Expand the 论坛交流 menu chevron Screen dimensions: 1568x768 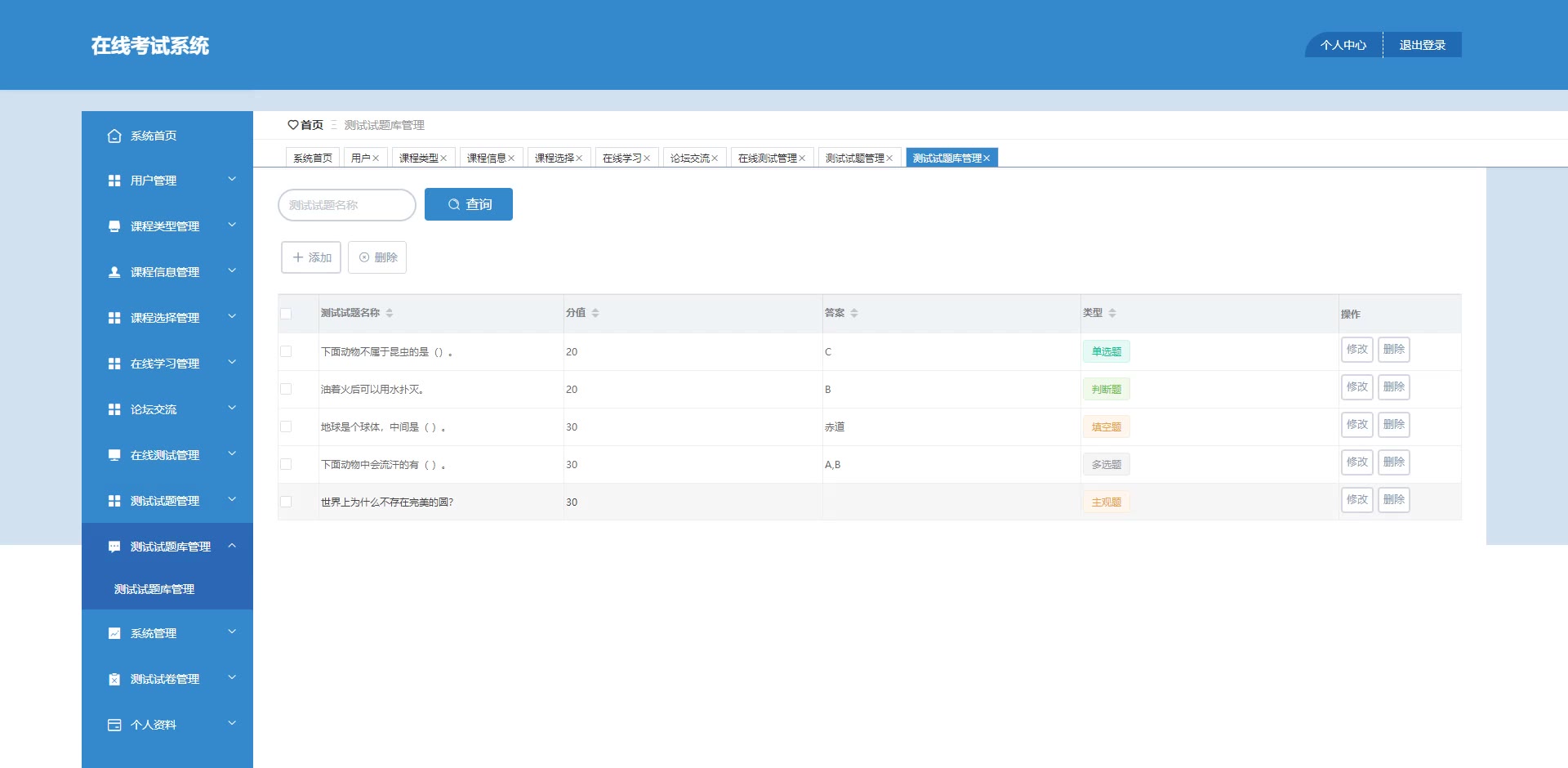point(232,408)
